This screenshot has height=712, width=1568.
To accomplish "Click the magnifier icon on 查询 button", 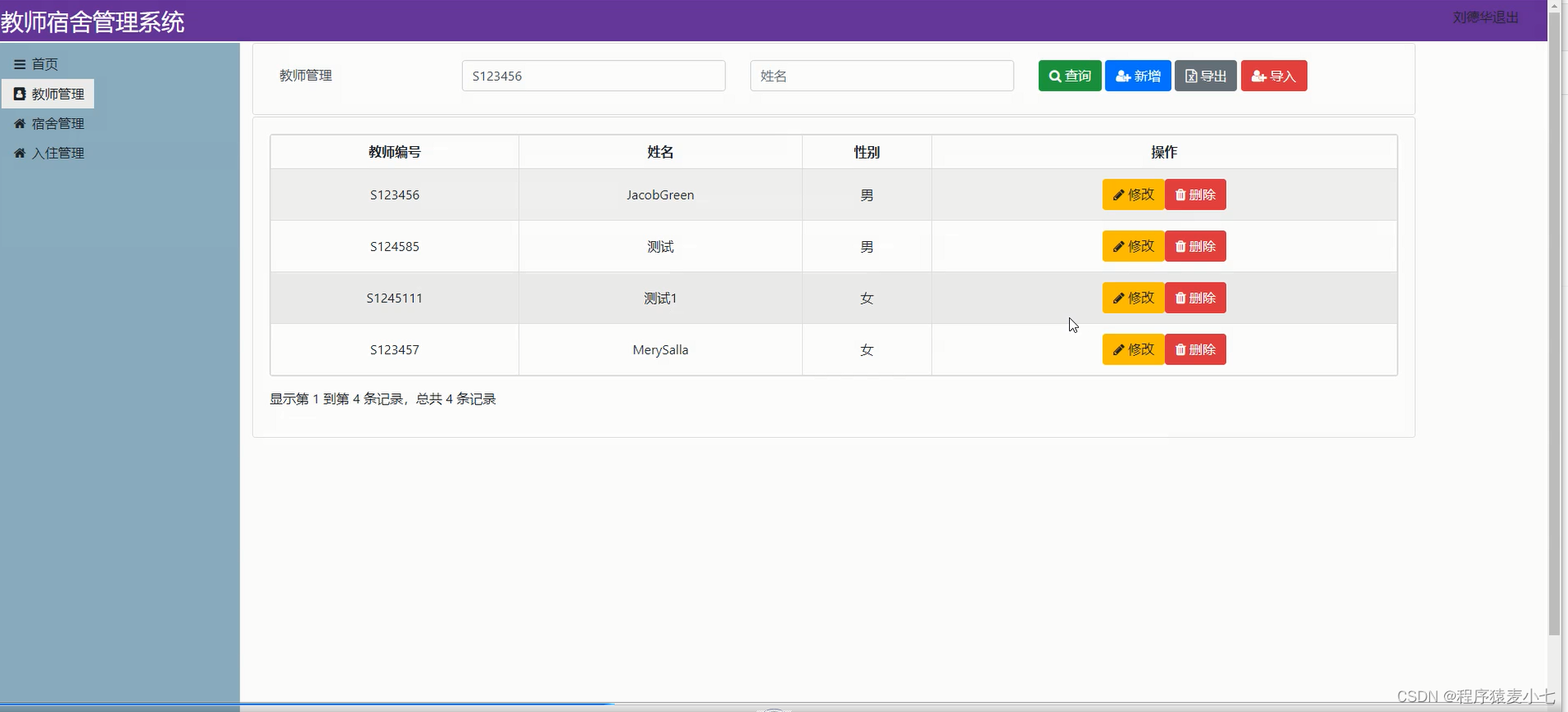I will point(1055,76).
